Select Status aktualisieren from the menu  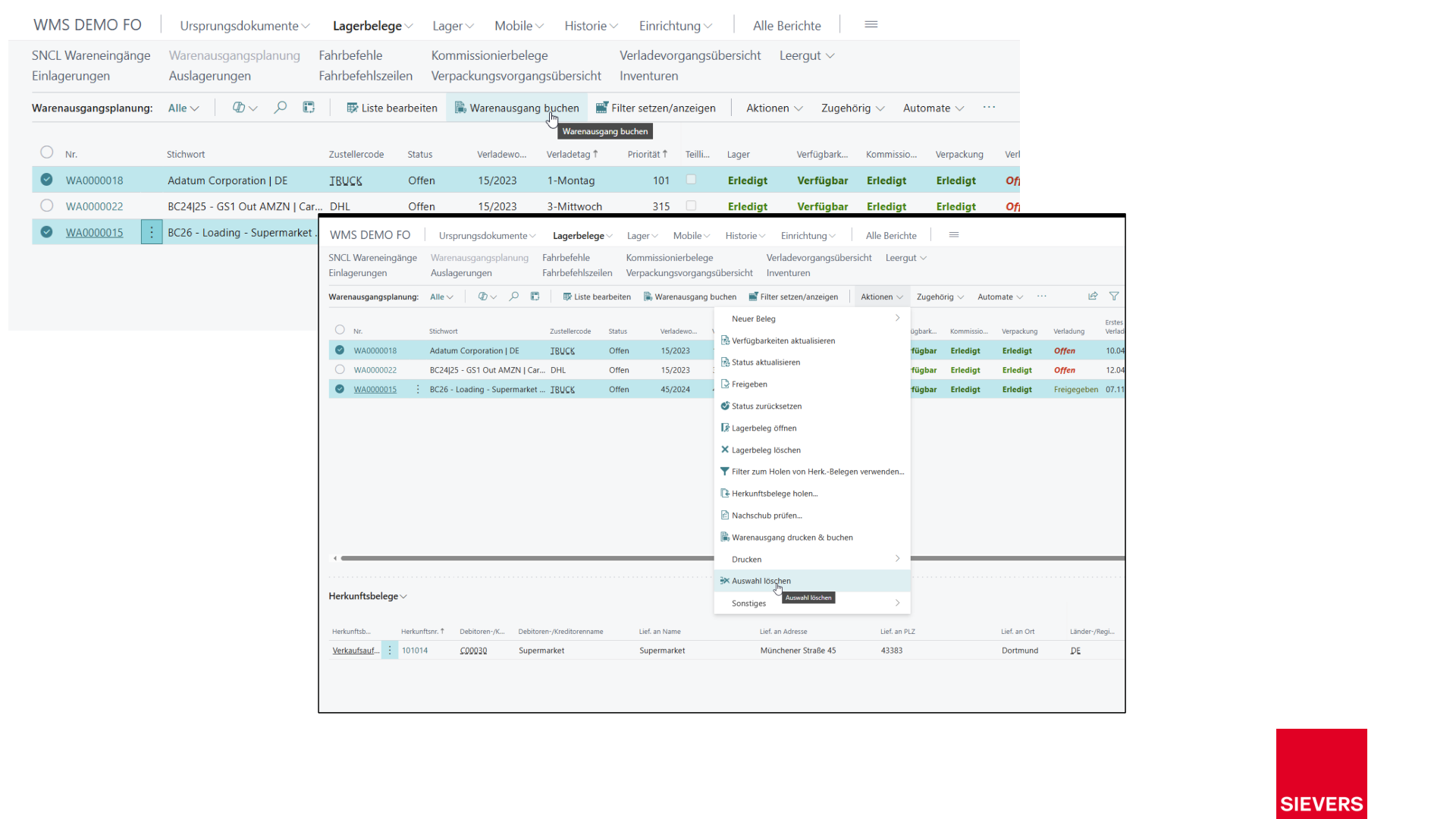tap(765, 362)
